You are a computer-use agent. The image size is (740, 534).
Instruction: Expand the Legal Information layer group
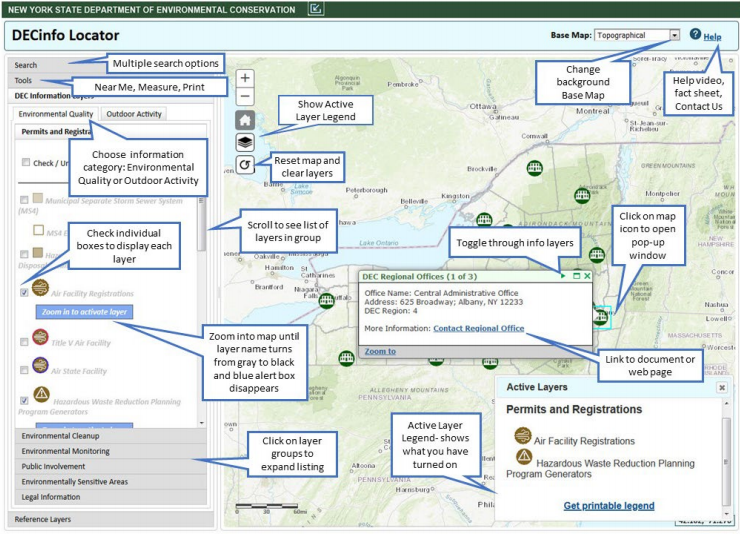pos(111,497)
